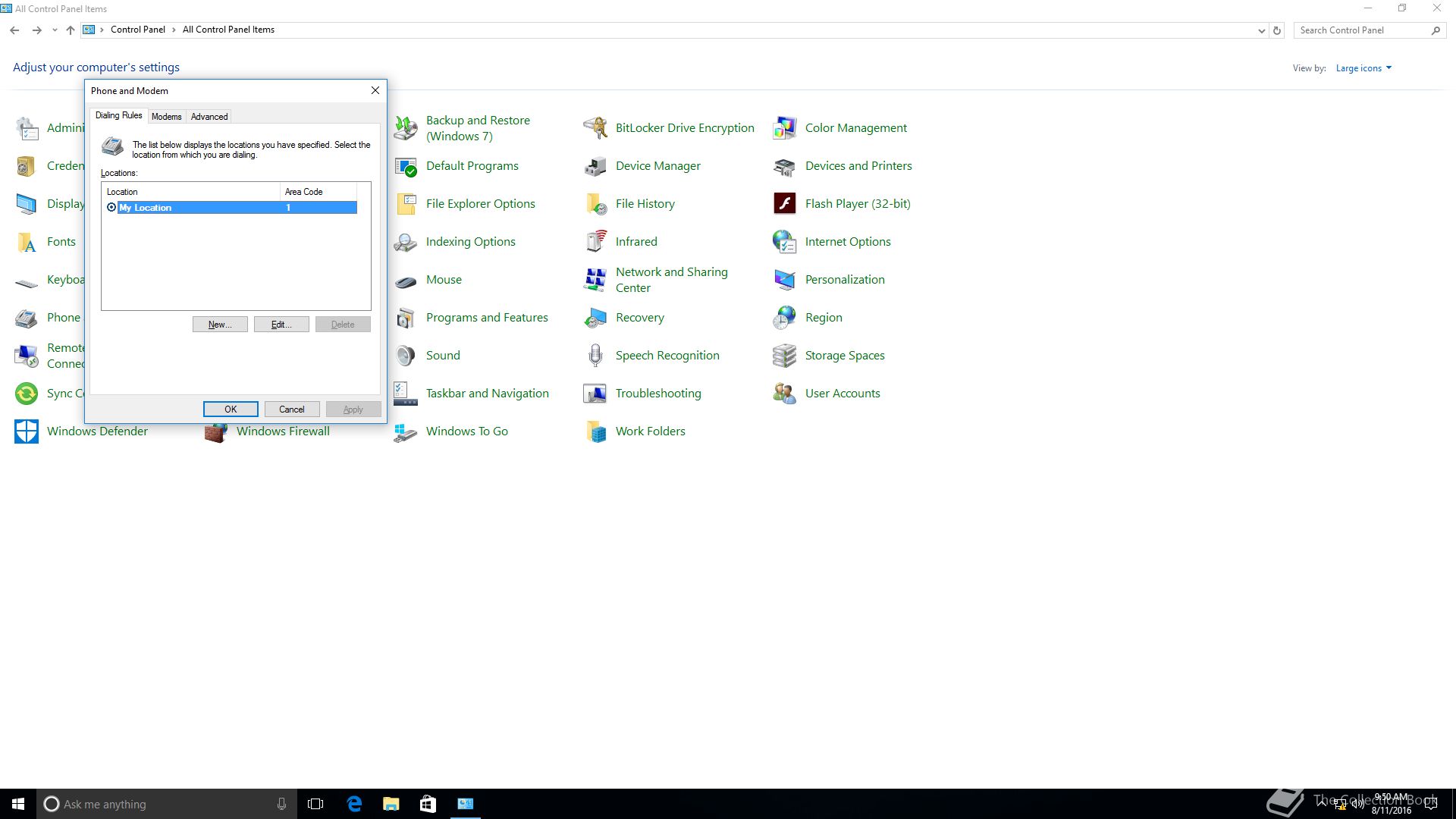The image size is (1456, 819).
Task: Open Windows Defender icon
Action: pyautogui.click(x=27, y=431)
